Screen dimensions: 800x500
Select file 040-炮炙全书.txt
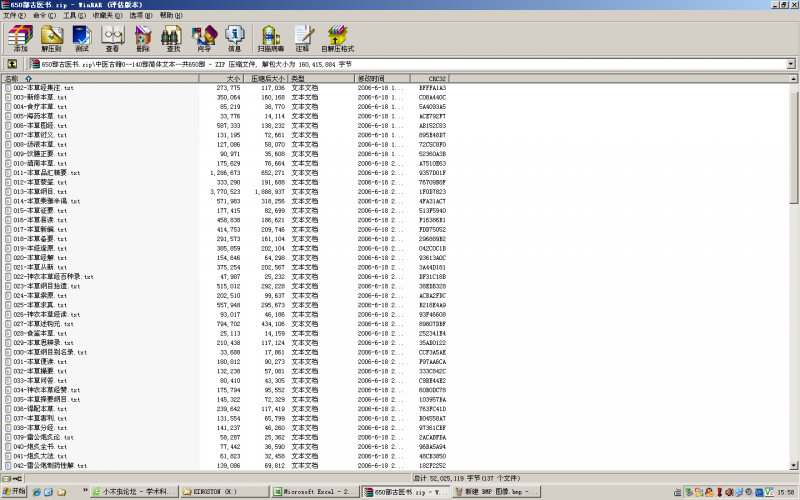40,446
